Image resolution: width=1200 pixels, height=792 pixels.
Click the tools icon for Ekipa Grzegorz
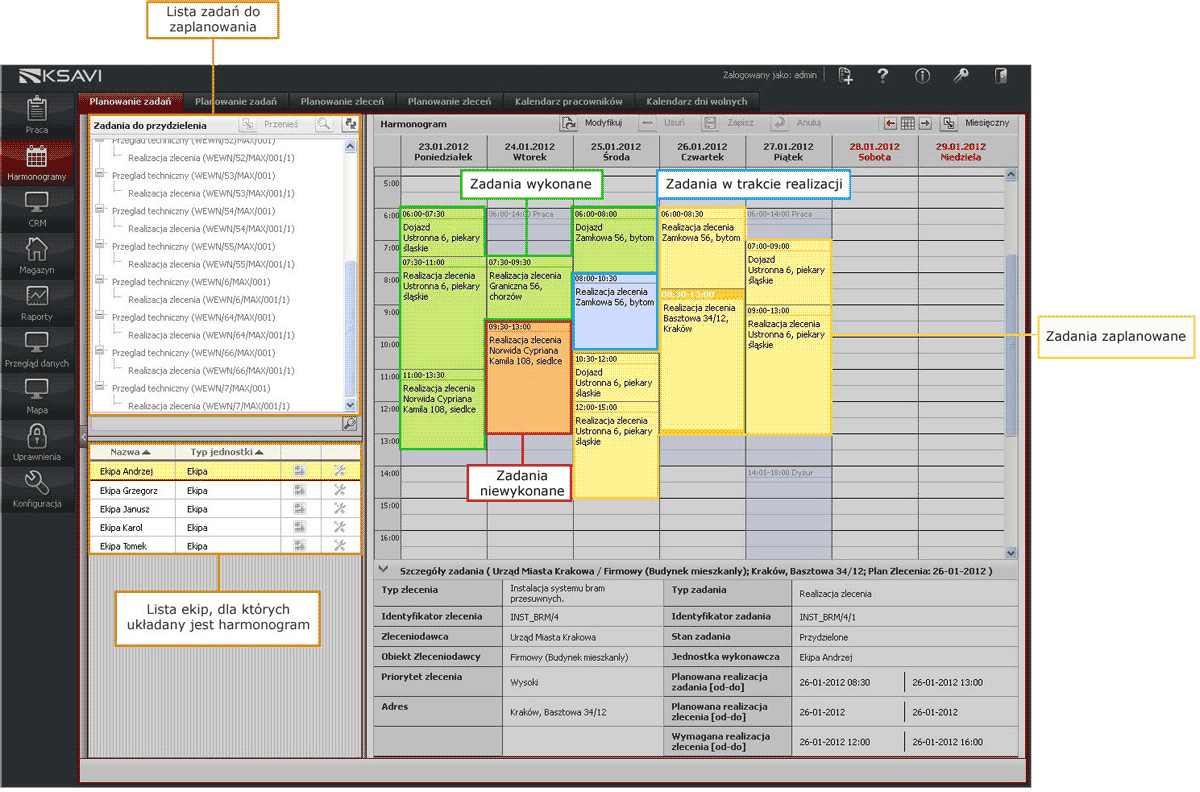tap(339, 490)
